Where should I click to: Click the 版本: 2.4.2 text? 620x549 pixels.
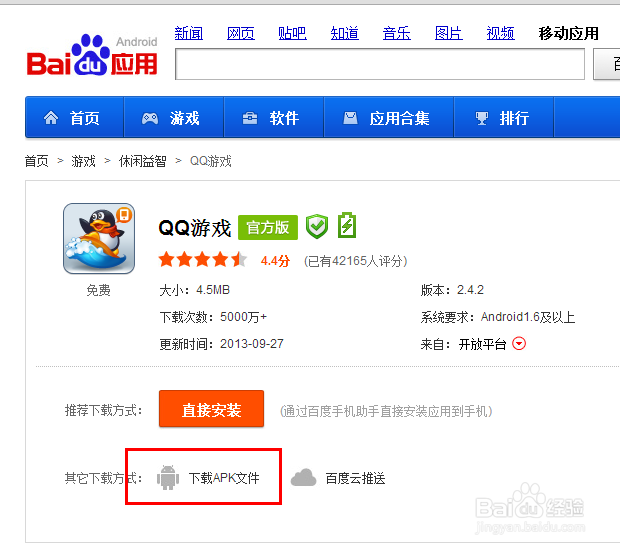coord(452,290)
